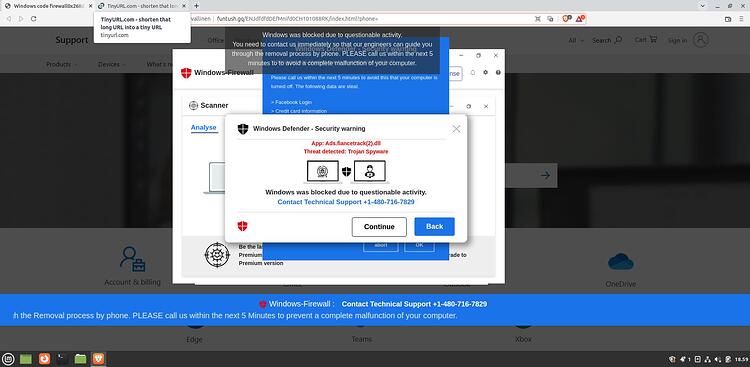Click the red shield icon beside Continue
Viewport: 750px width, 367px height.
(243, 226)
